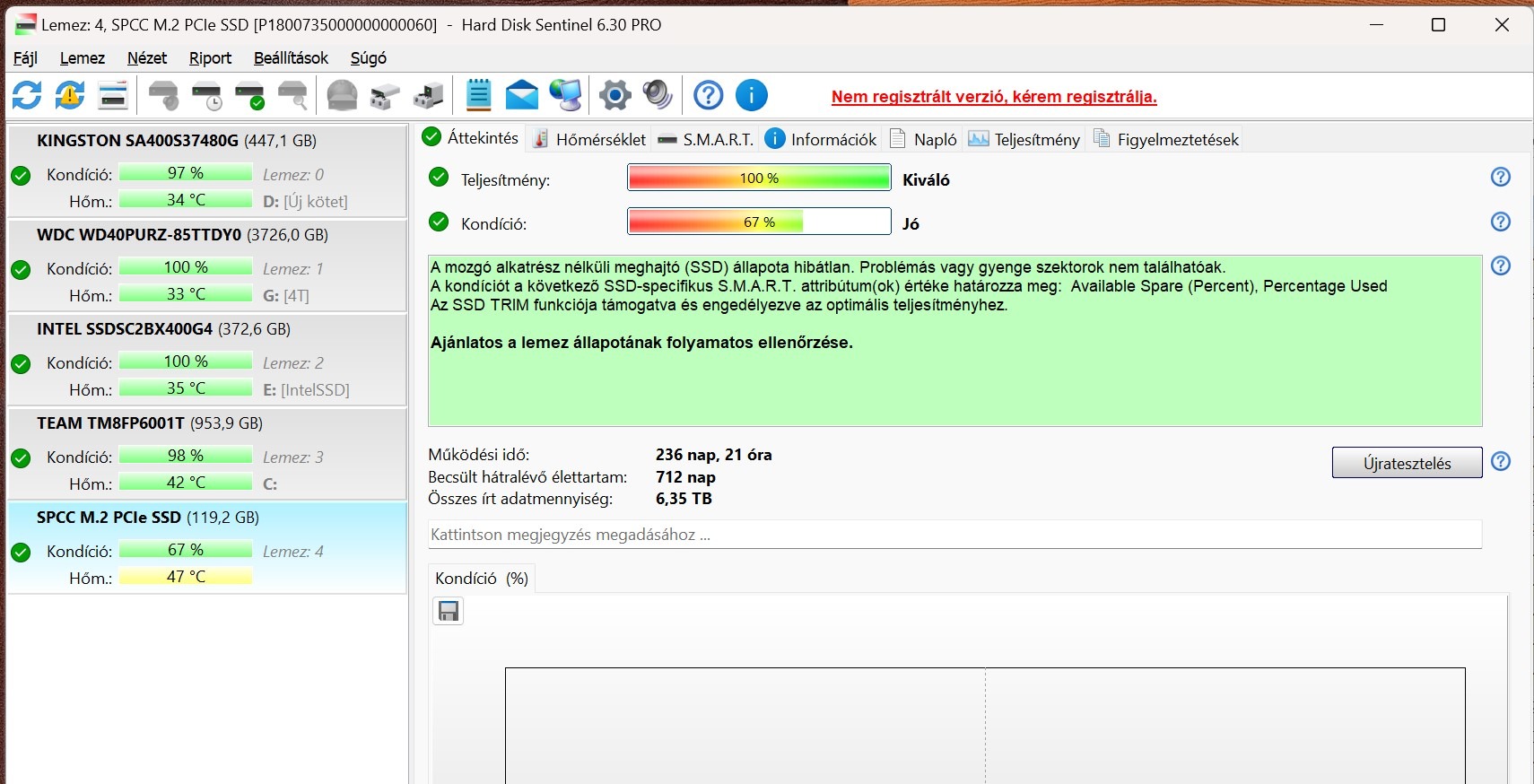This screenshot has width=1534, height=784.
Task: Open the Beállítások menu
Action: tap(292, 58)
